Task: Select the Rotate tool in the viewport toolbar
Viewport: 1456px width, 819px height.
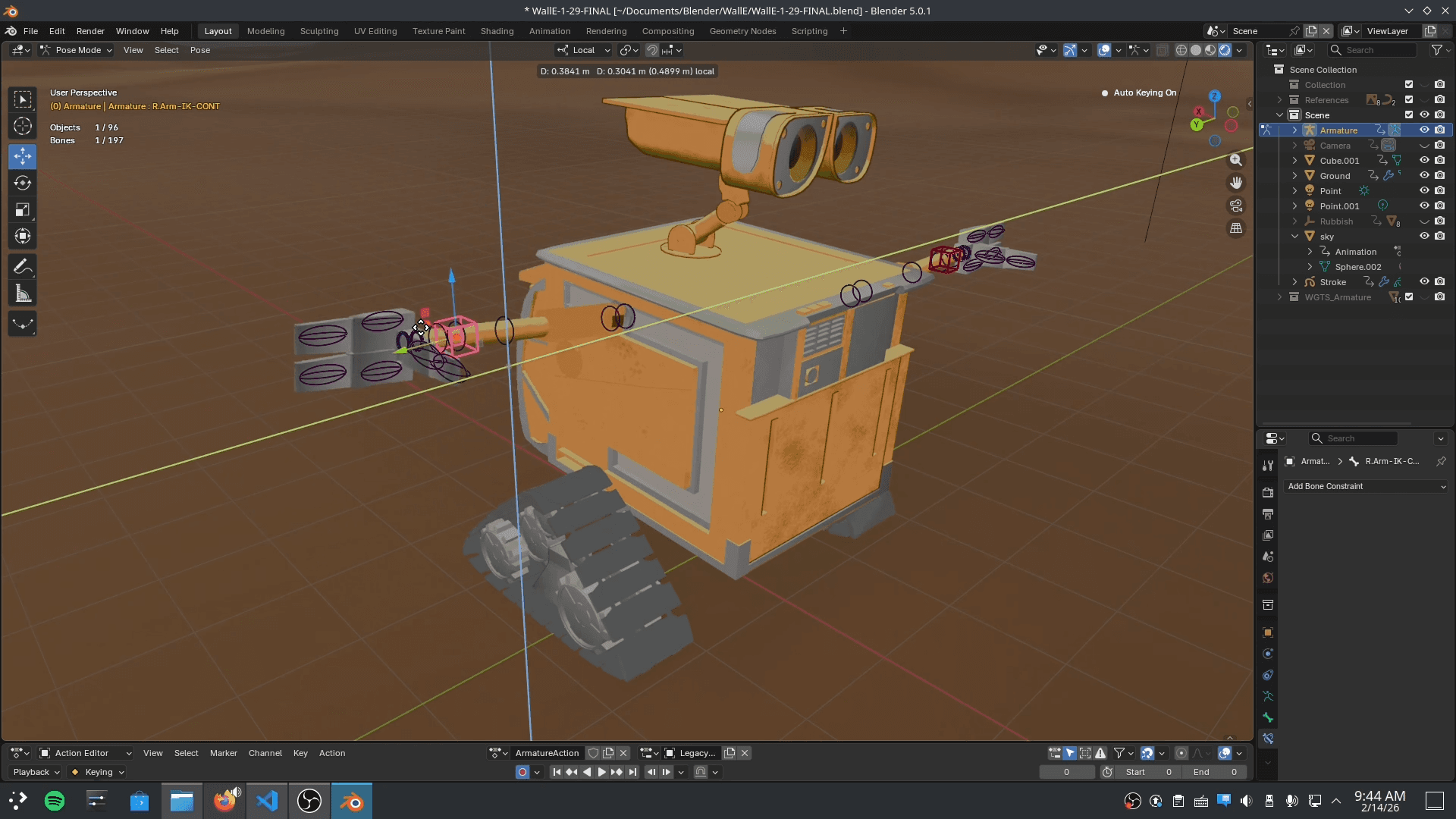Action: [23, 183]
